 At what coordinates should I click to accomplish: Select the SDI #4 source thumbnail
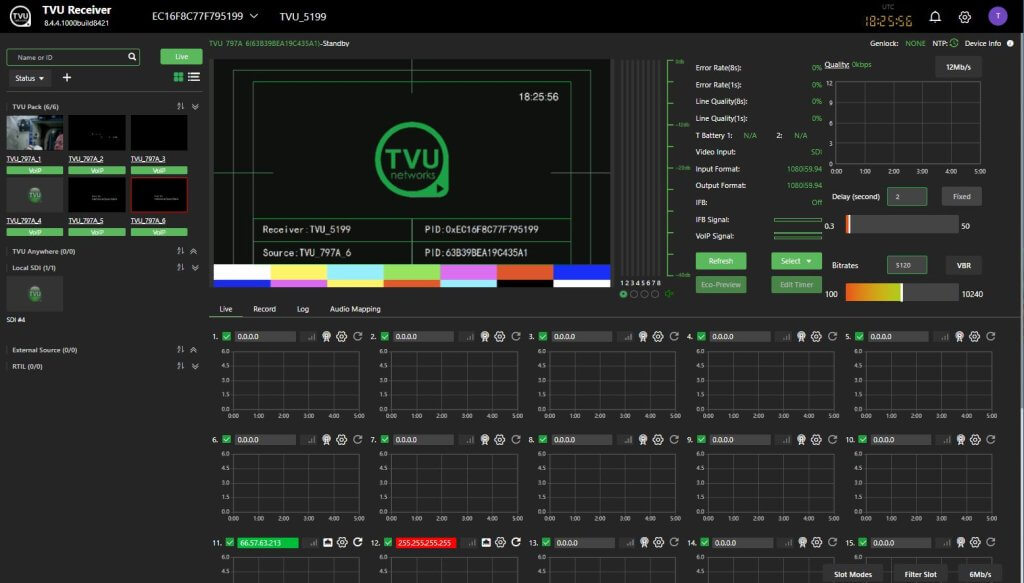(35, 294)
